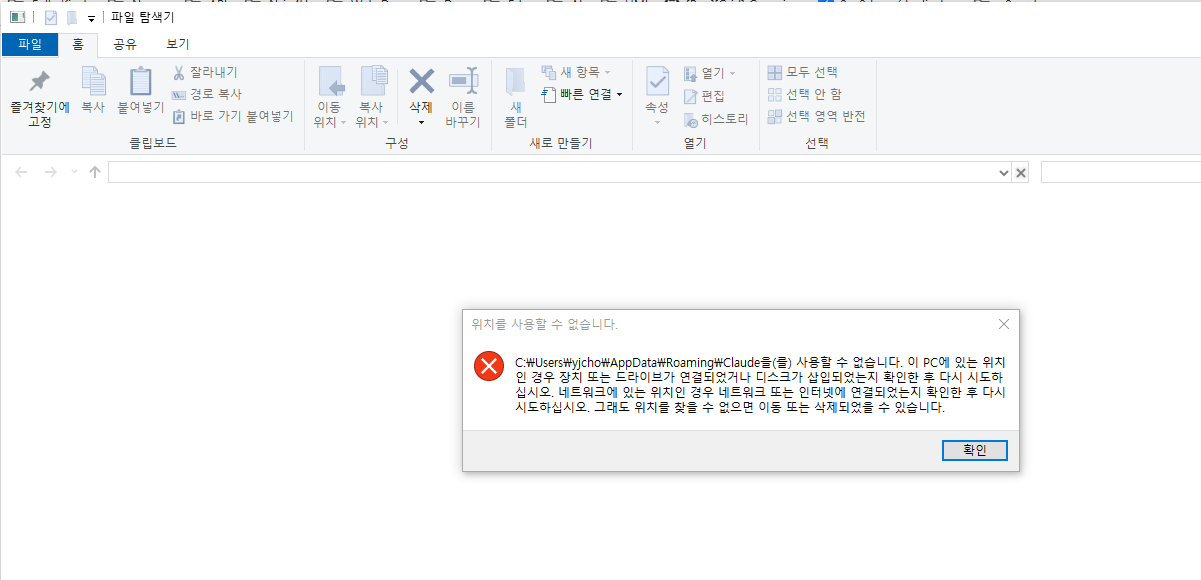Screen dimensions: 1201x580
Task: Click the File Explorer title bar app icon
Action: [x=16, y=17]
